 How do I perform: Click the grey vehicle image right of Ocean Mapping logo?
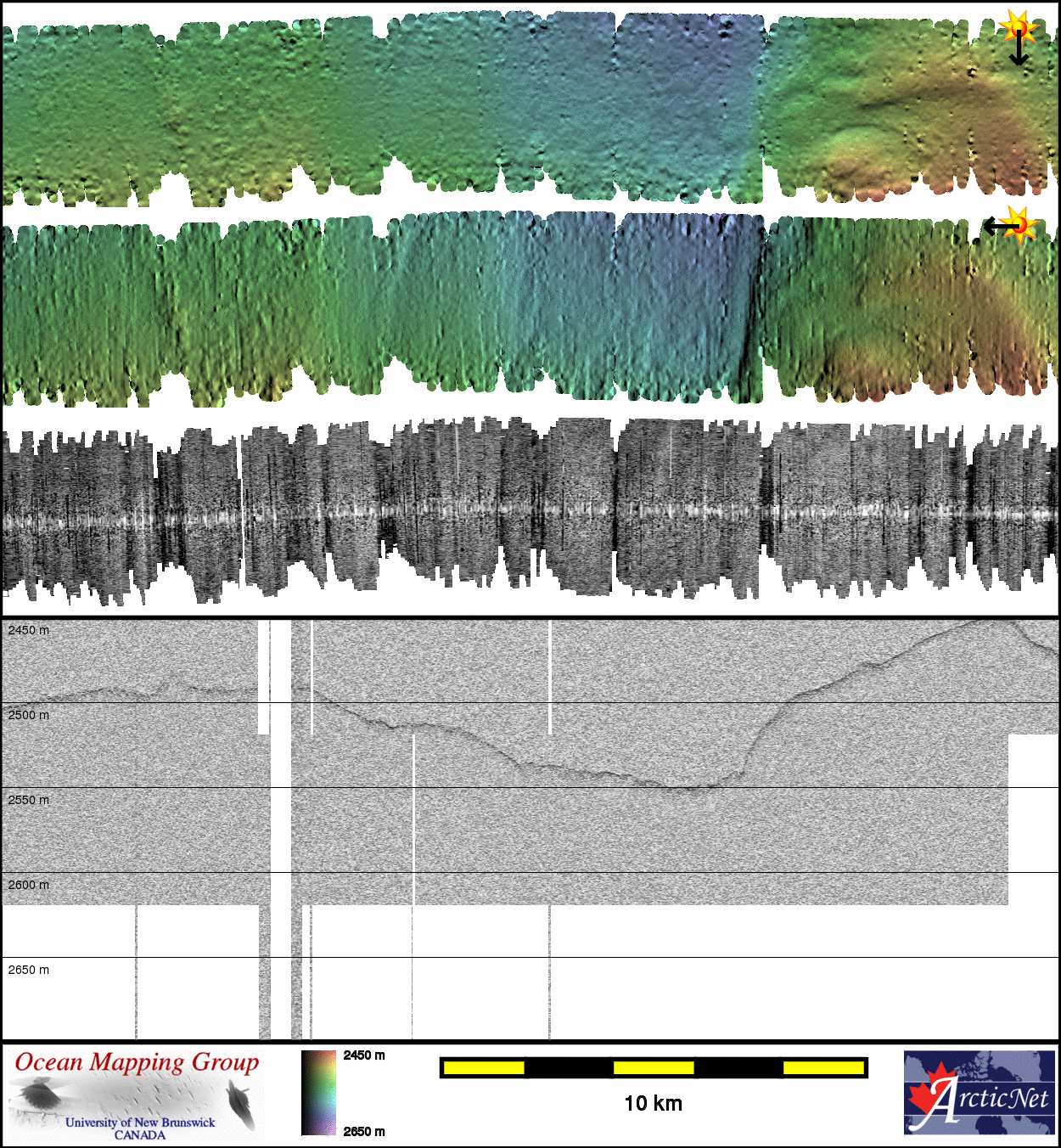click(x=242, y=1102)
